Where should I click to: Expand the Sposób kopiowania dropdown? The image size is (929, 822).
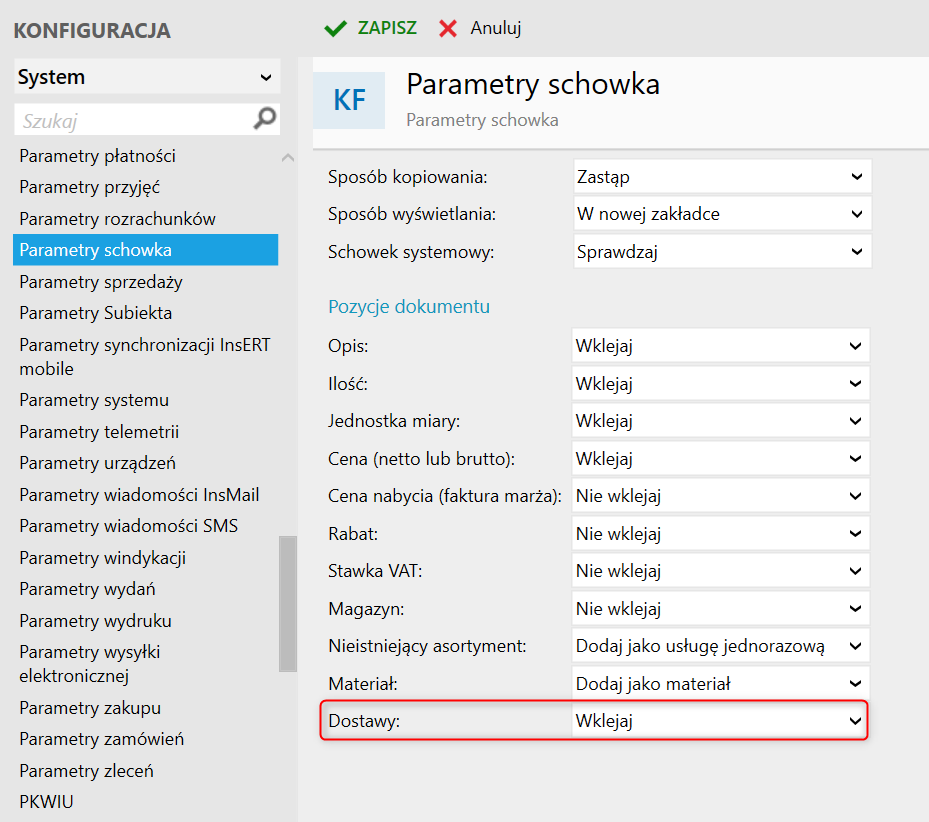pyautogui.click(x=722, y=177)
